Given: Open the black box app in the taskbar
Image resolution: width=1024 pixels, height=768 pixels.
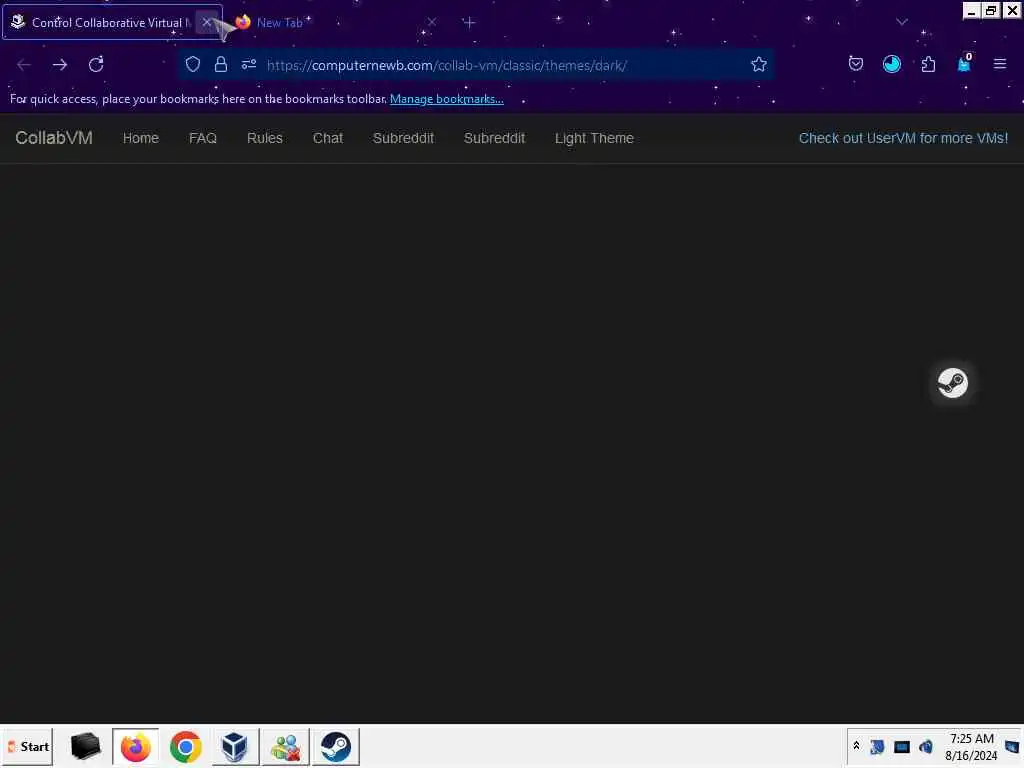Looking at the screenshot, I should tap(86, 746).
